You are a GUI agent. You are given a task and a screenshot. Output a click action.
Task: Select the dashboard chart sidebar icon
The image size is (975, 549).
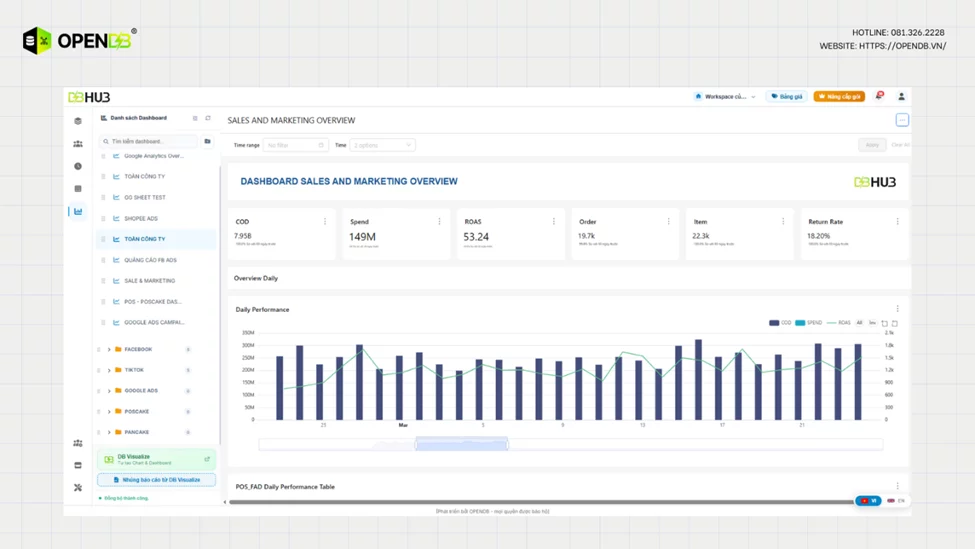[x=78, y=211]
